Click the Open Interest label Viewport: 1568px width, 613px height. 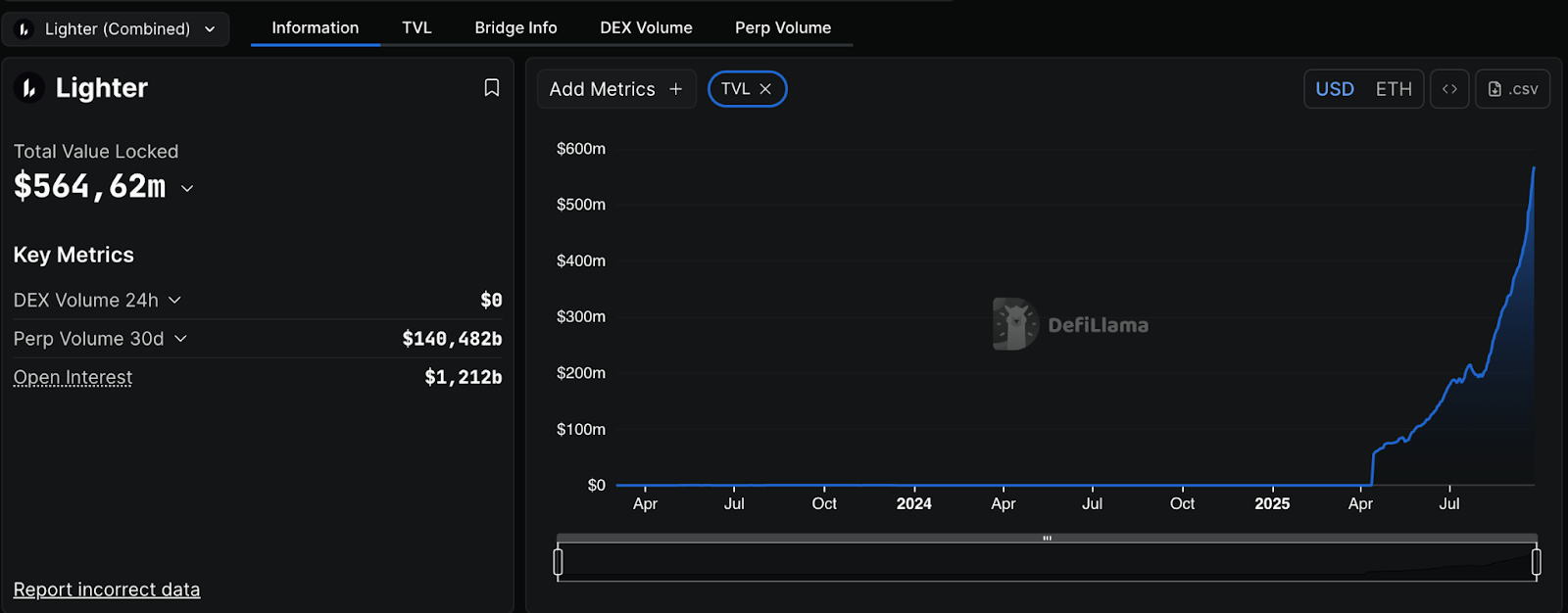click(73, 377)
